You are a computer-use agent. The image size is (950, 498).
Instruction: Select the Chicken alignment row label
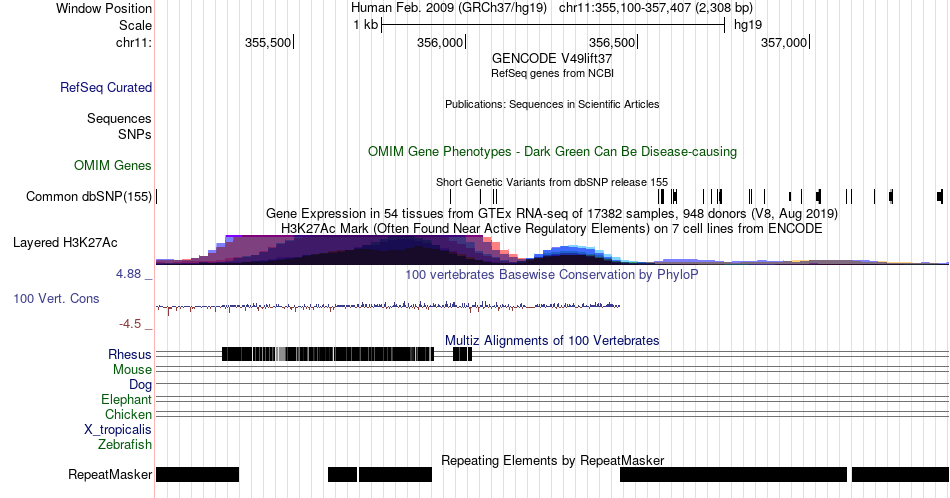point(128,414)
